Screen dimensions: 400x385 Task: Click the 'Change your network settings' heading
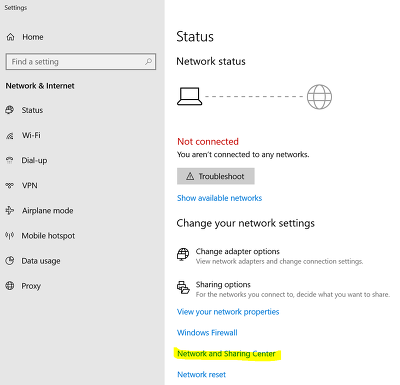point(246,223)
